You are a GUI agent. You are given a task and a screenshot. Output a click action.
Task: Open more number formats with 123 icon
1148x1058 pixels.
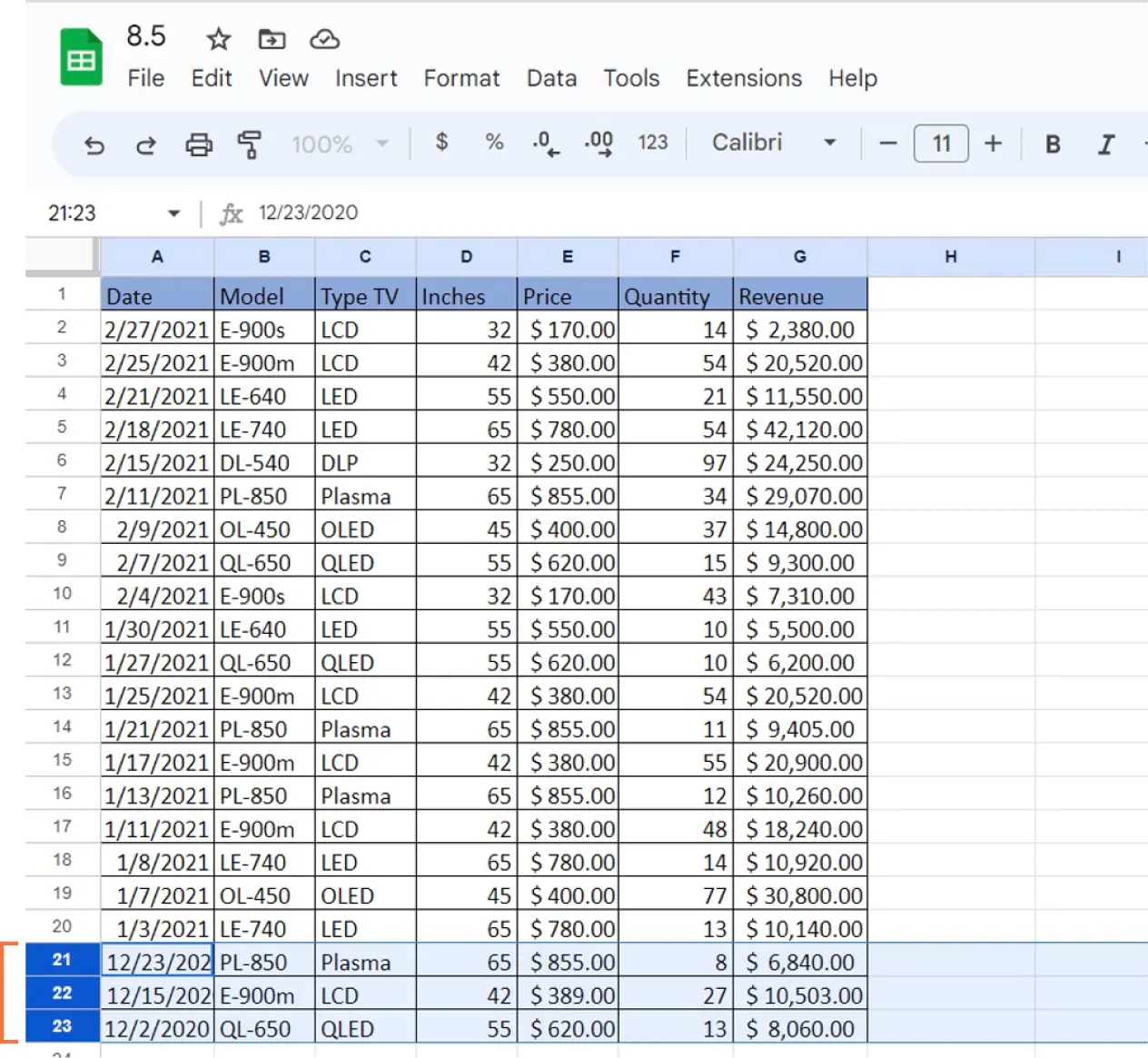coord(652,143)
